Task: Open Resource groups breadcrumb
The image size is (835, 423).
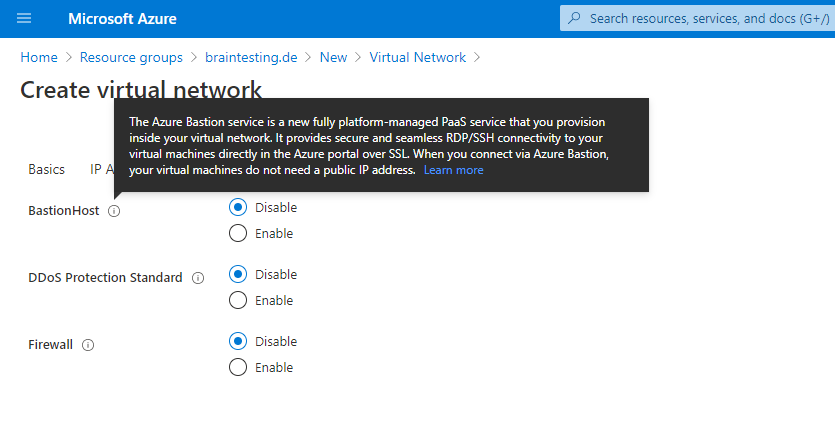Action: pyautogui.click(x=131, y=58)
